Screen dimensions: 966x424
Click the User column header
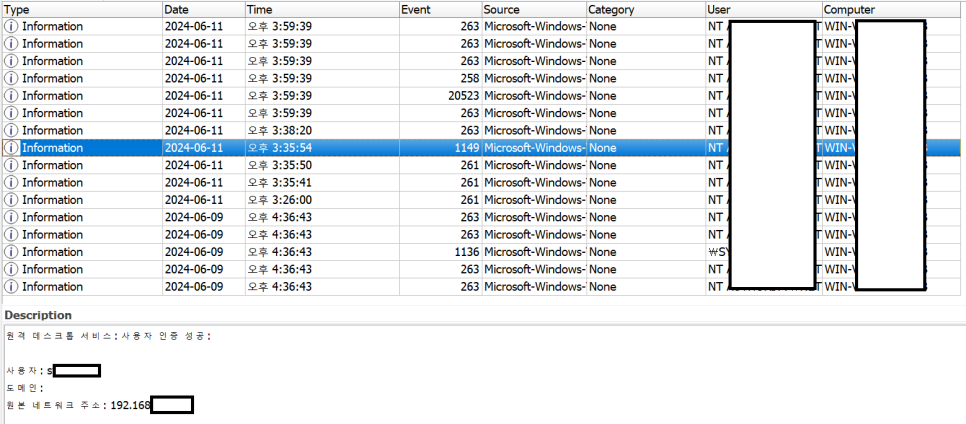[x=764, y=10]
